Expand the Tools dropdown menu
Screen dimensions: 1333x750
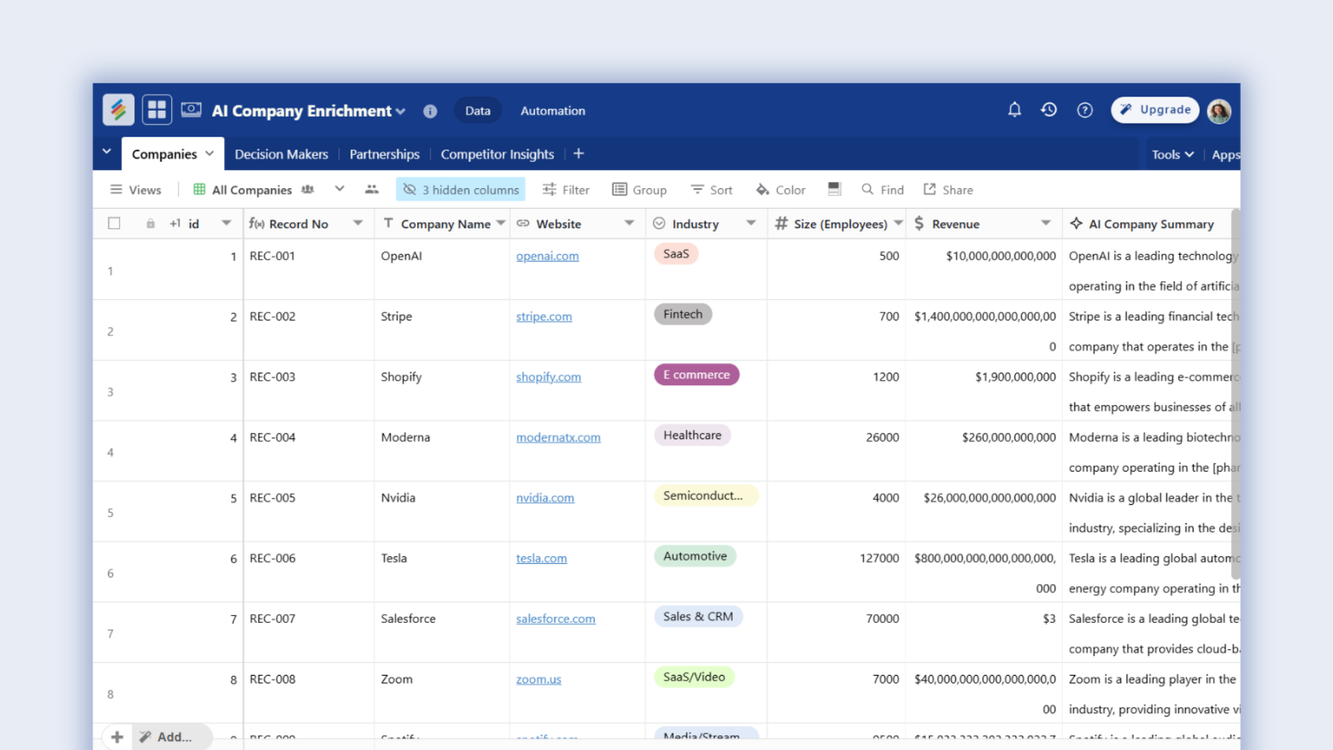[x=1172, y=155]
